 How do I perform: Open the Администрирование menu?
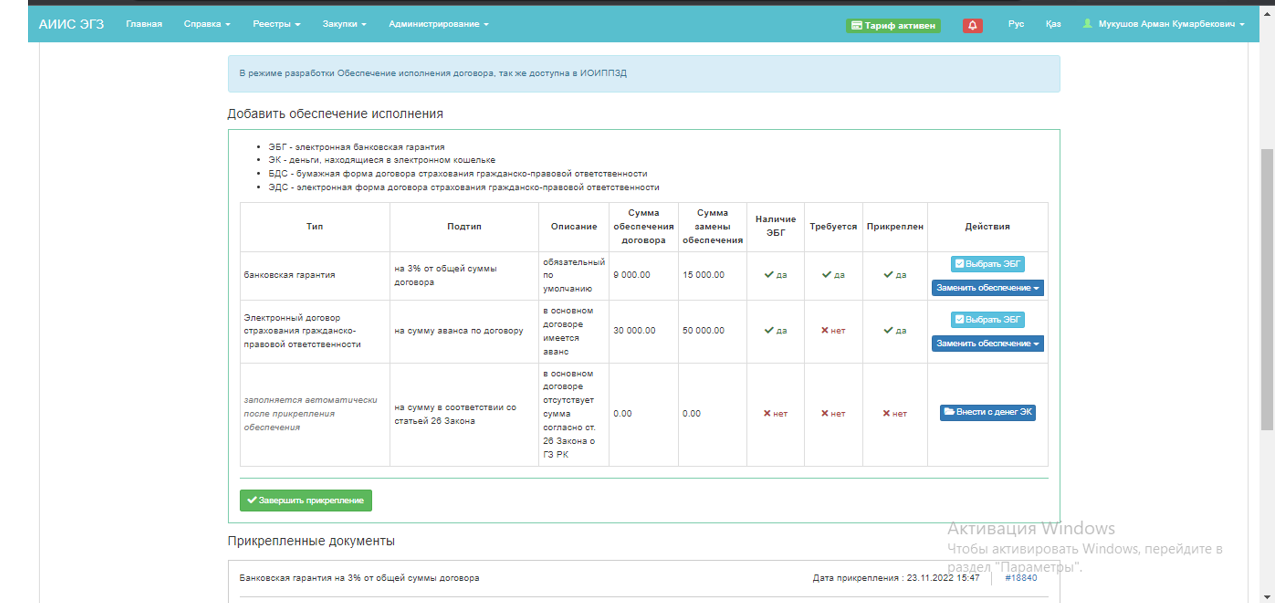coord(438,24)
